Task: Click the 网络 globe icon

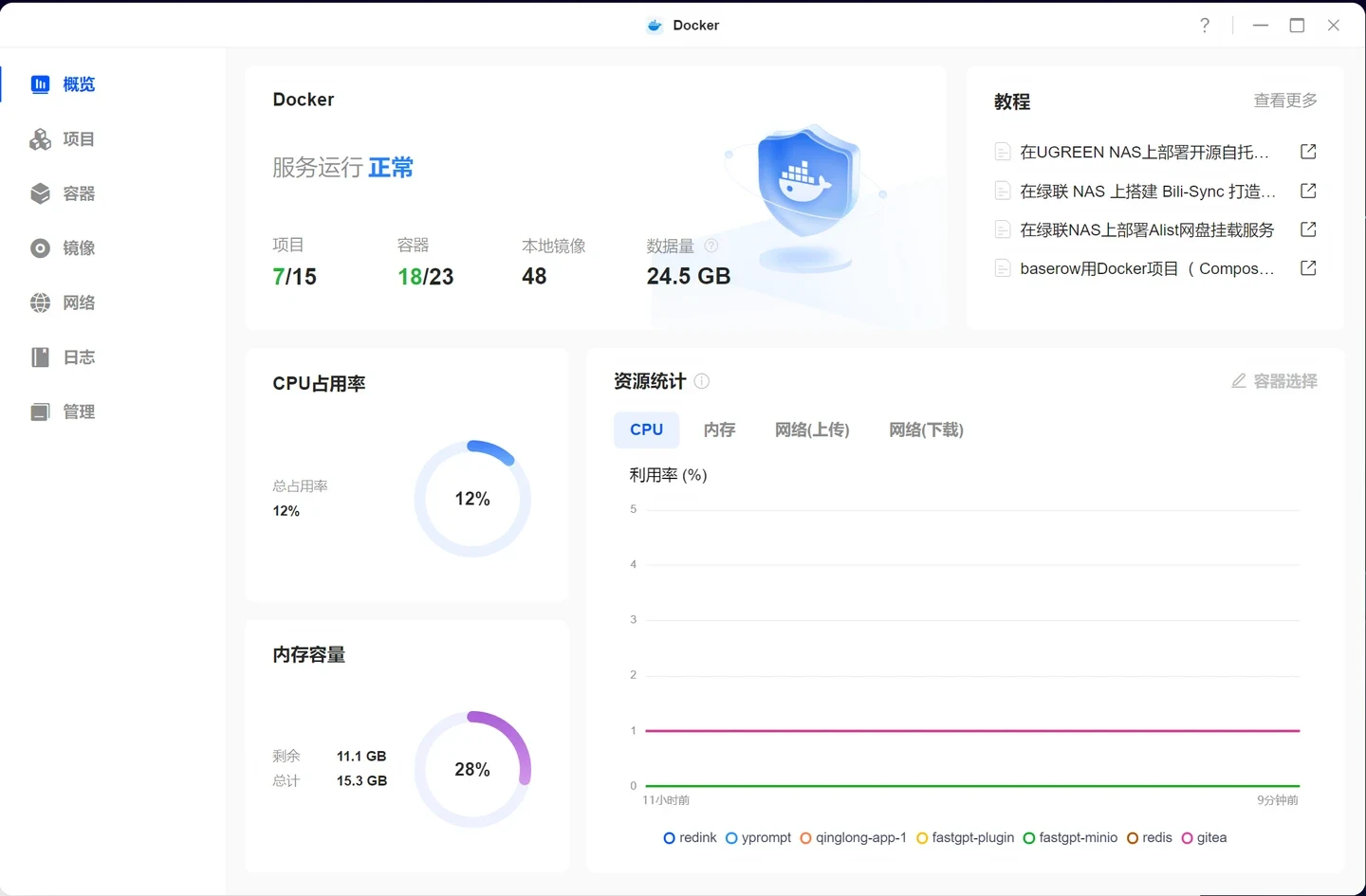Action: tap(40, 302)
